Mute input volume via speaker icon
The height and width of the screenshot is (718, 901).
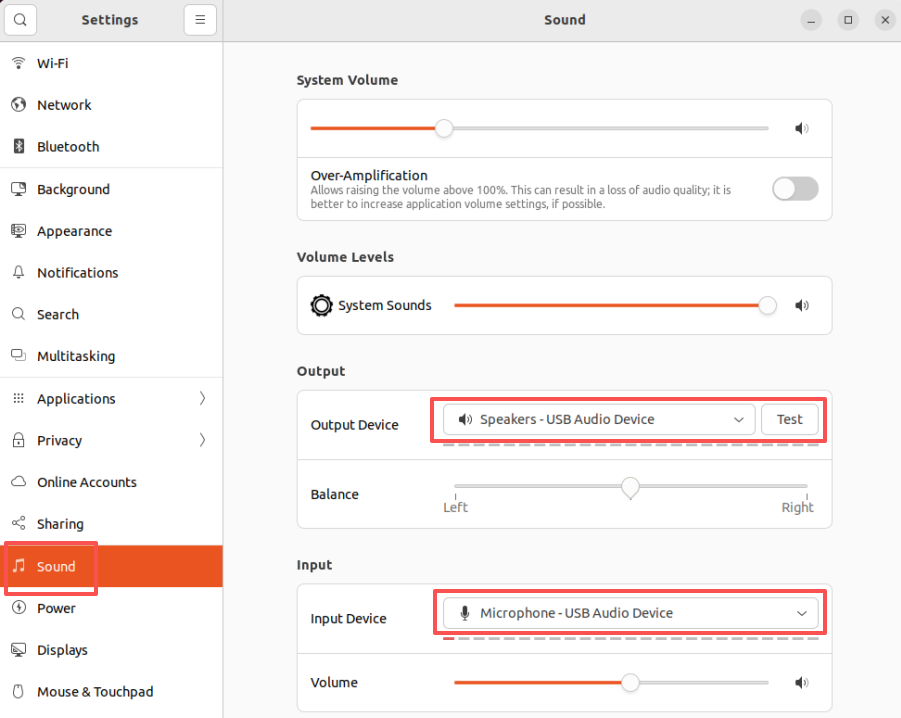tap(802, 682)
